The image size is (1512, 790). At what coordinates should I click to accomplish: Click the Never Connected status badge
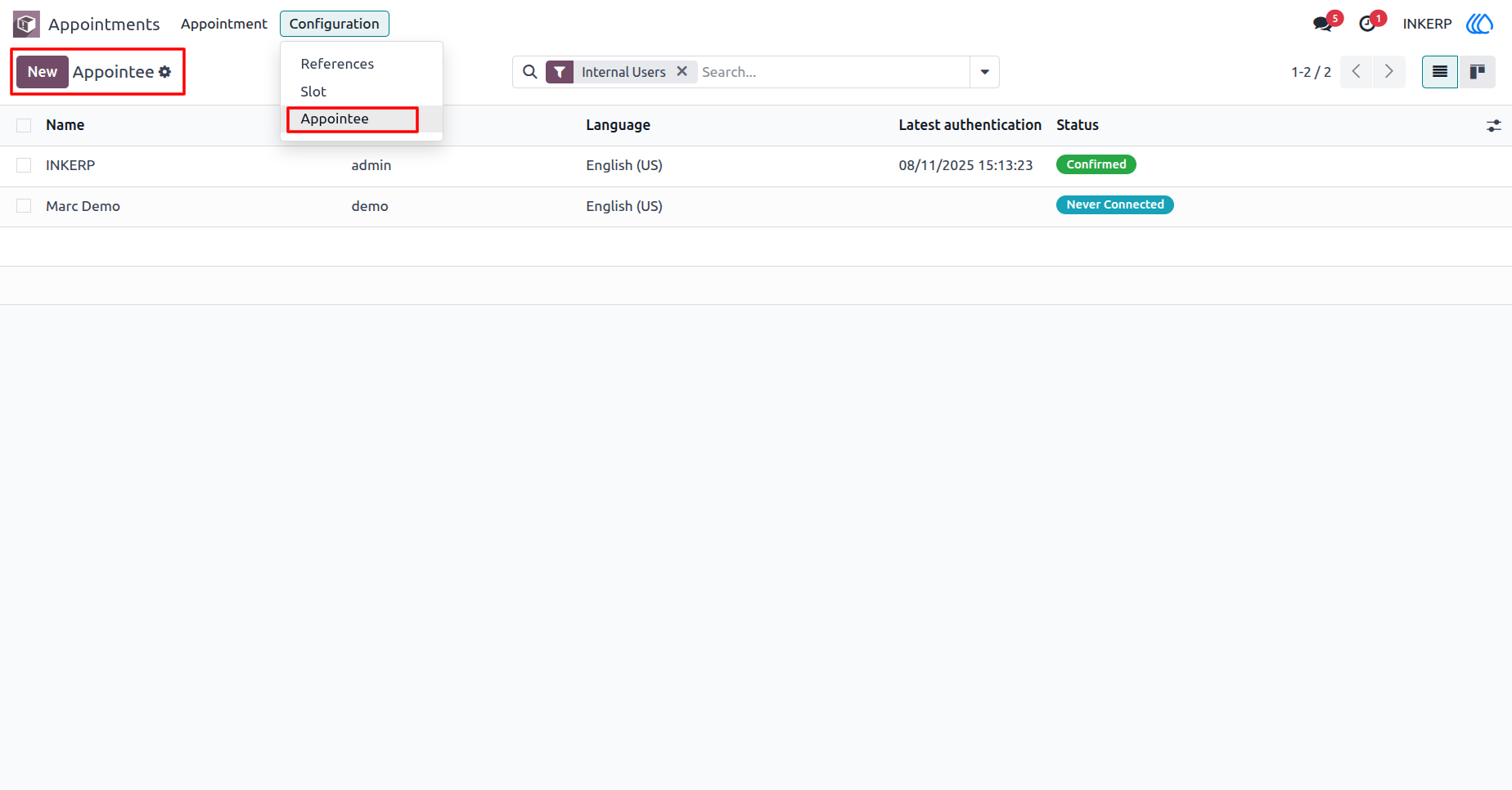[1115, 204]
